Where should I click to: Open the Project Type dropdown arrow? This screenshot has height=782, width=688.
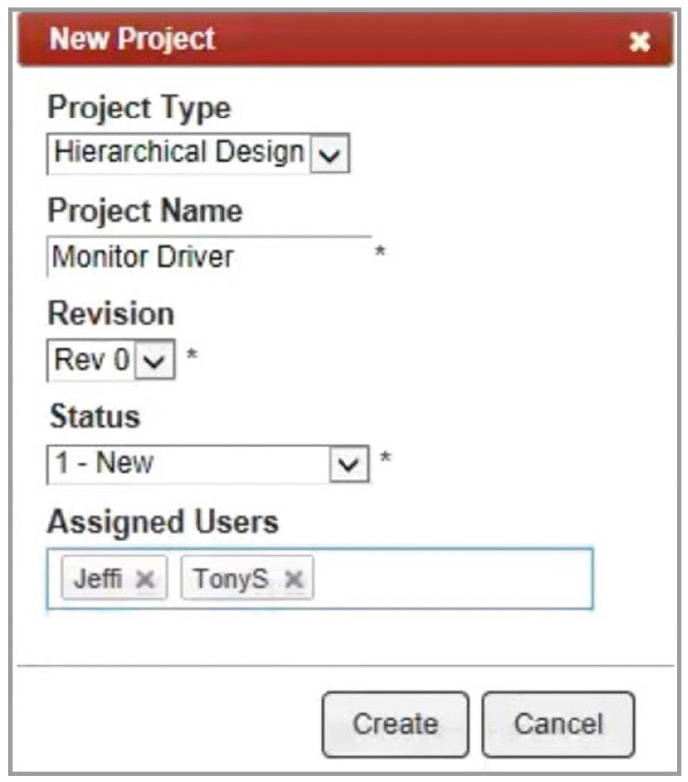[330, 154]
